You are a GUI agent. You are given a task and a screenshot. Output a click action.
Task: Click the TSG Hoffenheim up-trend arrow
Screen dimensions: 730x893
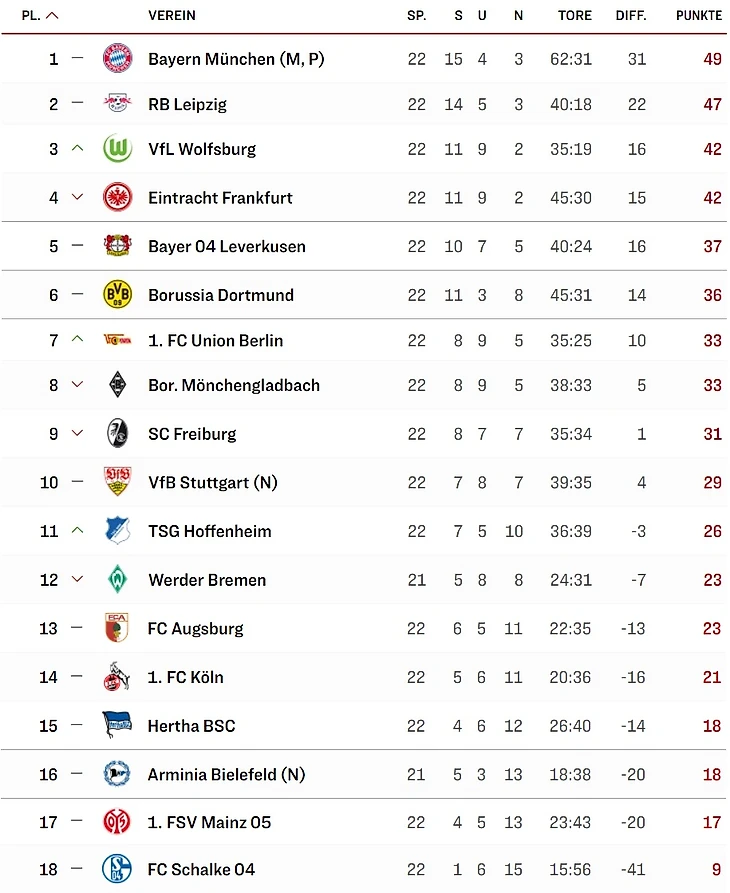click(78, 531)
